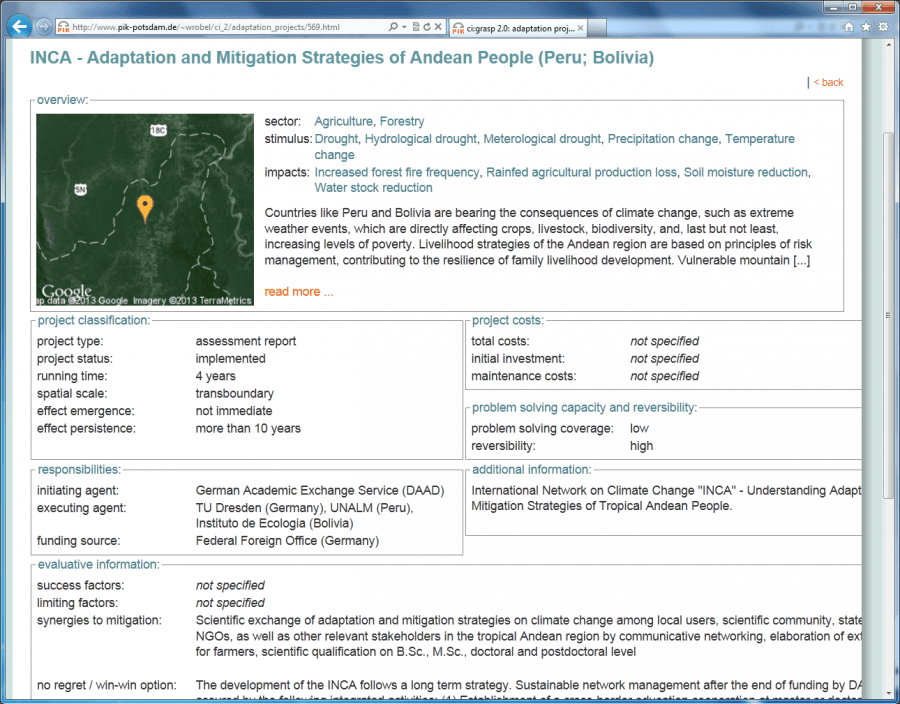Open the Forestry sector link
The image size is (900, 704).
(x=402, y=122)
